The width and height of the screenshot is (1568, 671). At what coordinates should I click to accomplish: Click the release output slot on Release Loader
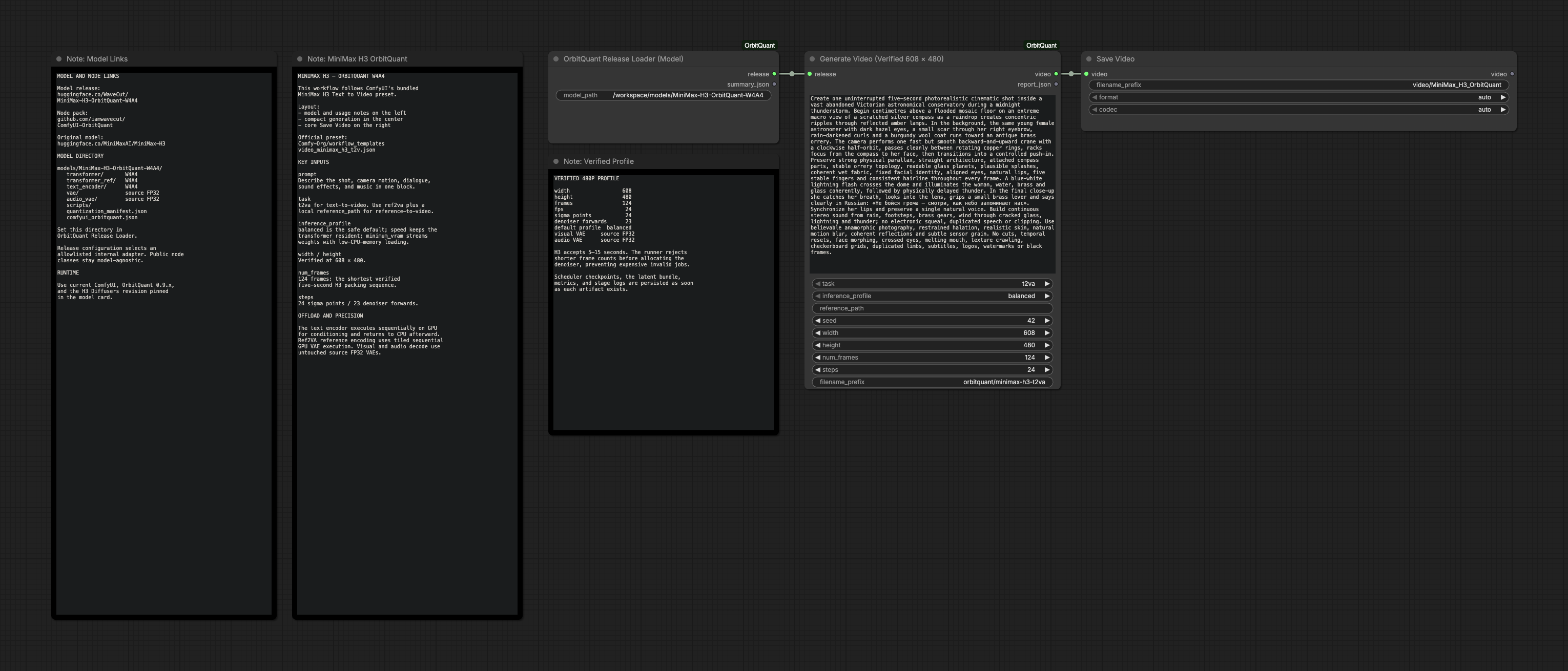pyautogui.click(x=774, y=74)
